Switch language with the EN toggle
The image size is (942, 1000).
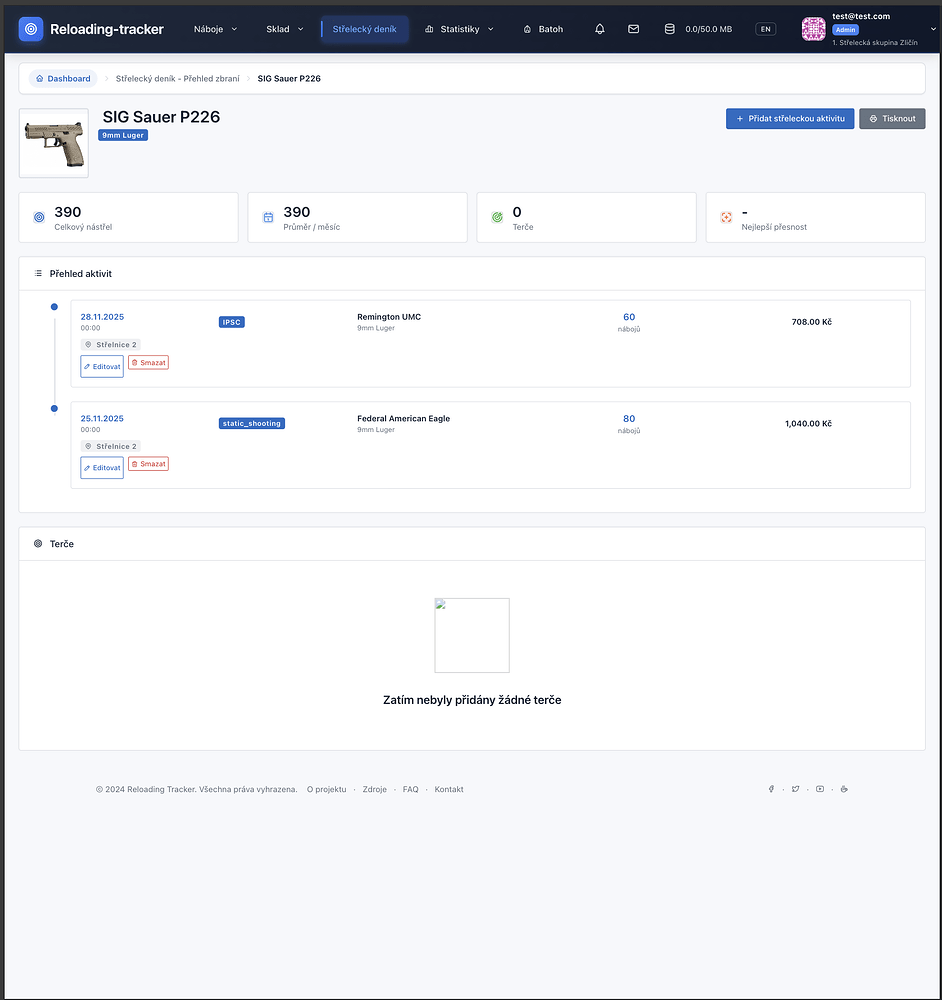tap(766, 29)
